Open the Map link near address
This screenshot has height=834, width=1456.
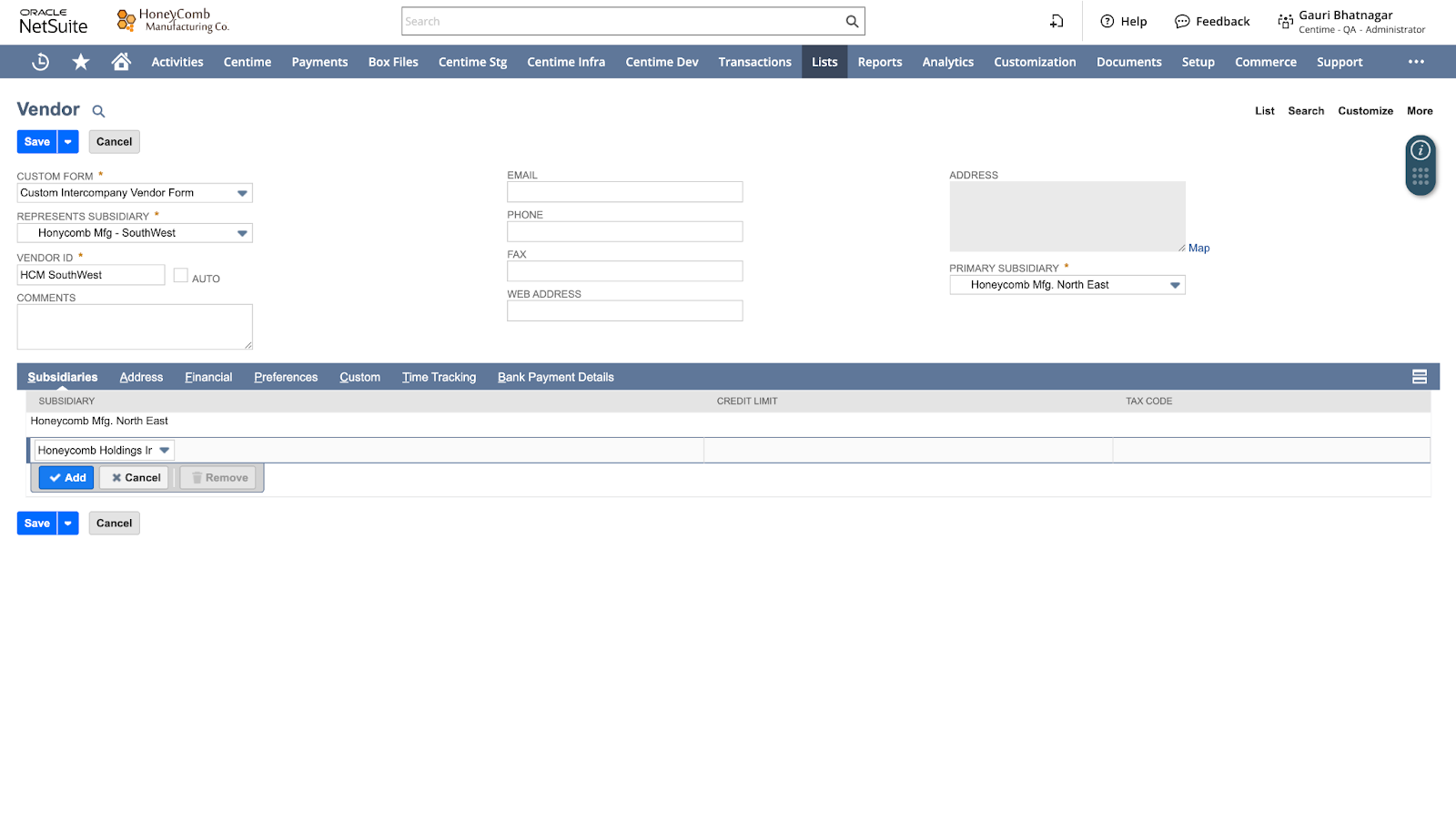1198,249
